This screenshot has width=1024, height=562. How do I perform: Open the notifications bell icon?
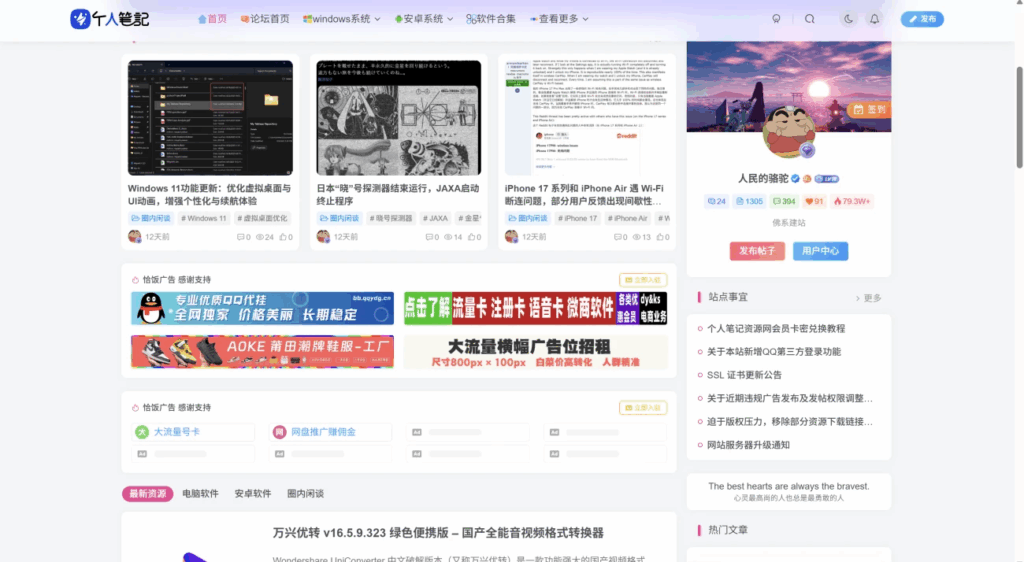coord(875,19)
